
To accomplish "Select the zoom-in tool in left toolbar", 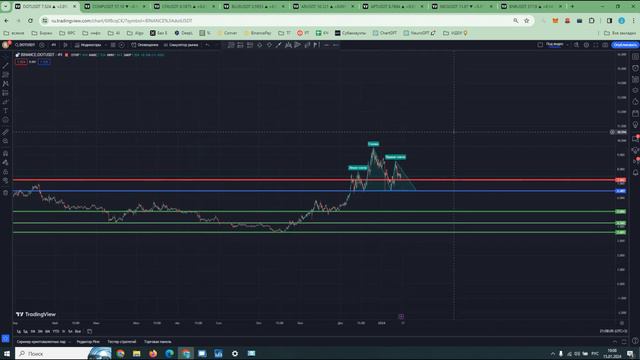I will click(5, 141).
